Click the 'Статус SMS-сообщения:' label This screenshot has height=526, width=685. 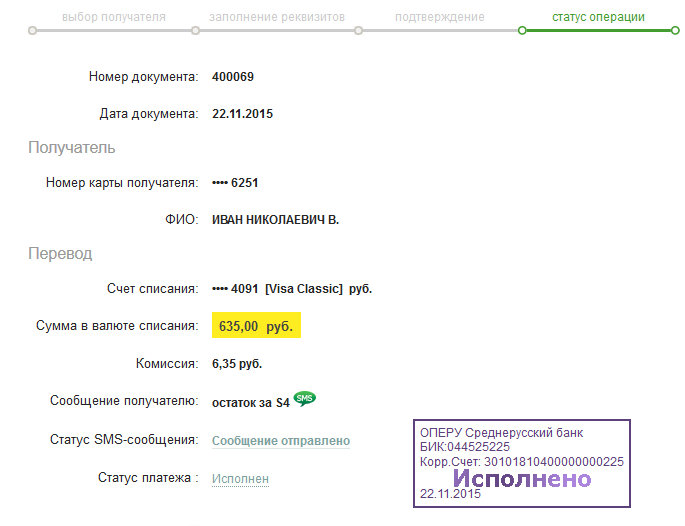[x=125, y=439]
